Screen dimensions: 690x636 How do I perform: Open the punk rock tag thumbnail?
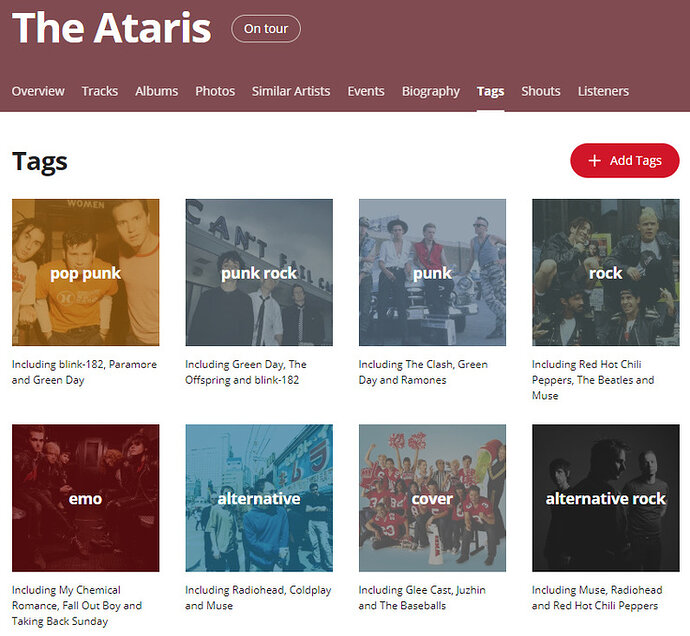tap(259, 272)
